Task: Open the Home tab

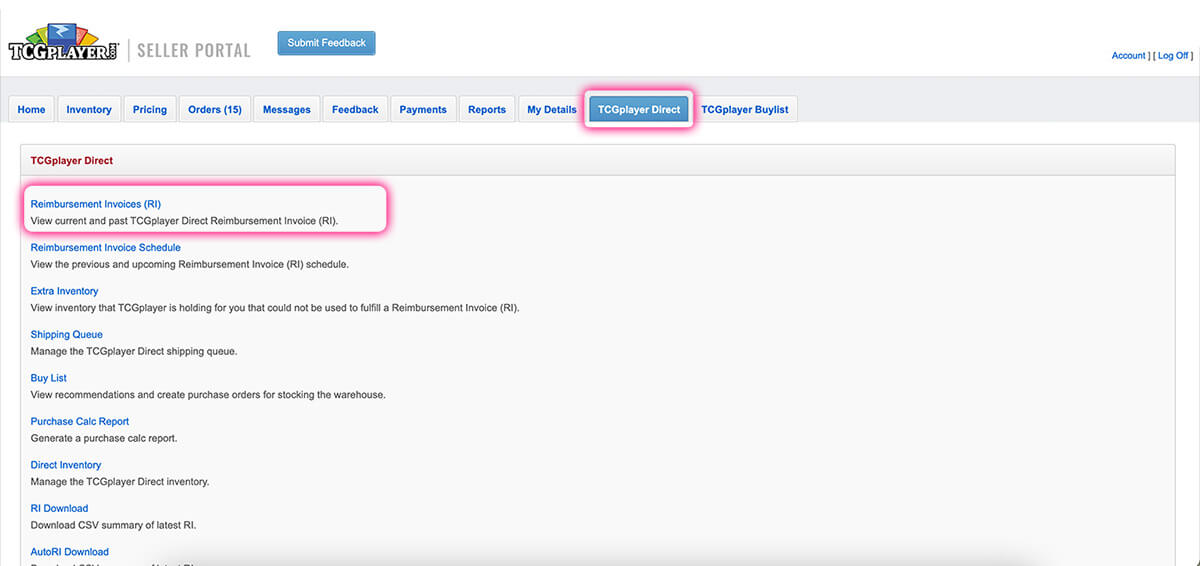Action: point(31,110)
